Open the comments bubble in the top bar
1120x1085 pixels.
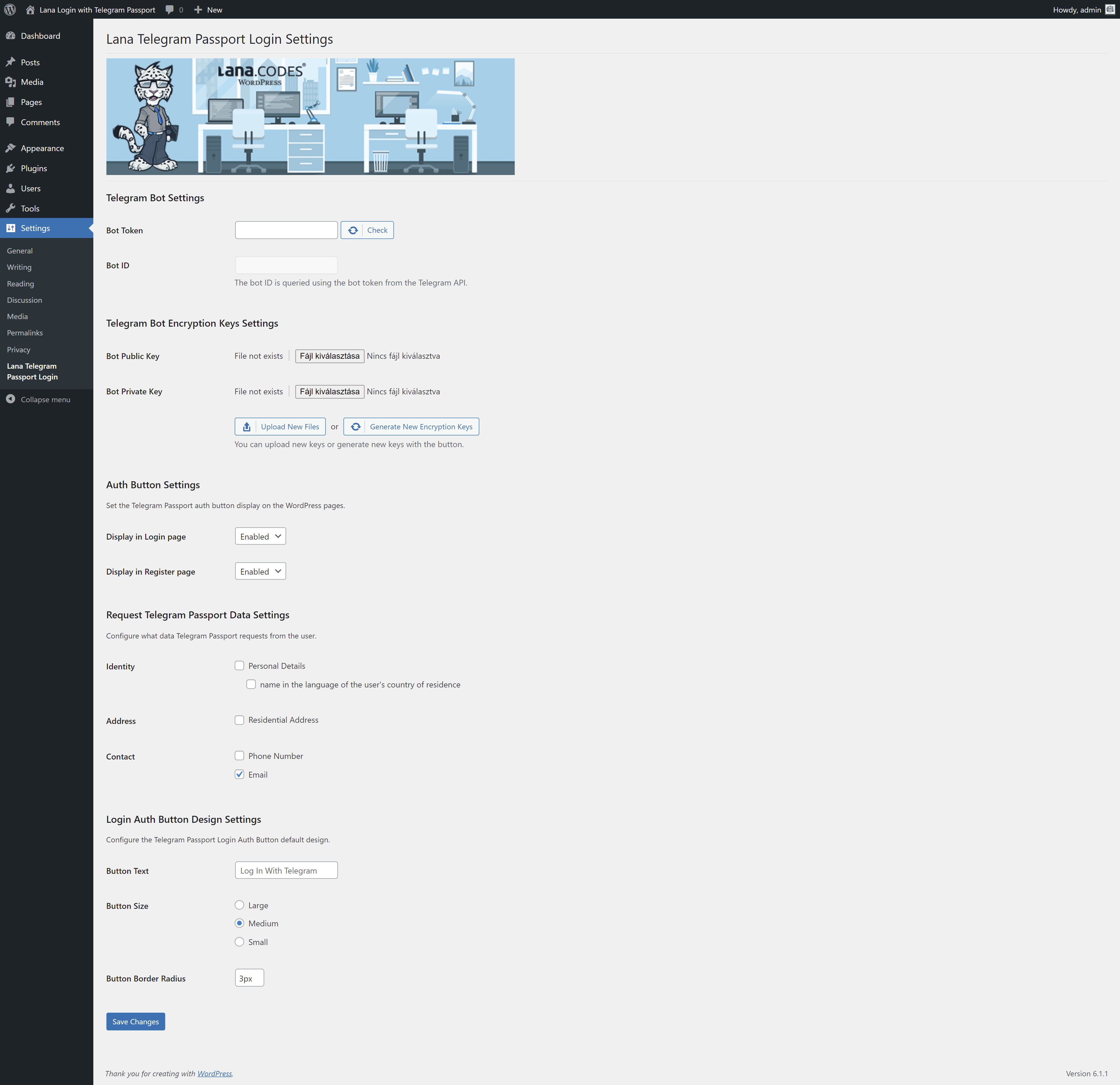pyautogui.click(x=169, y=10)
